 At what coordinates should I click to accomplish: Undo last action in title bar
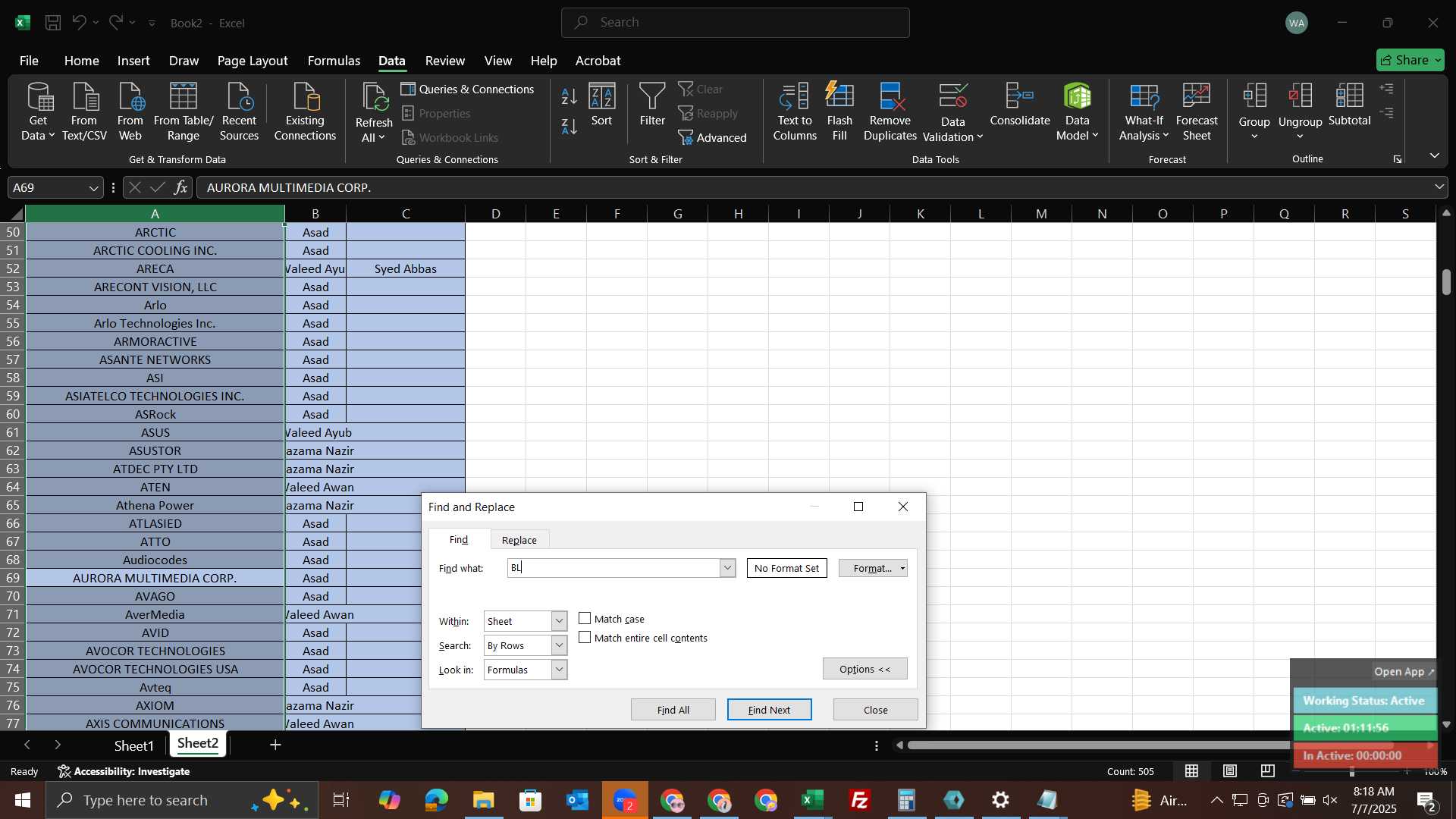[79, 23]
